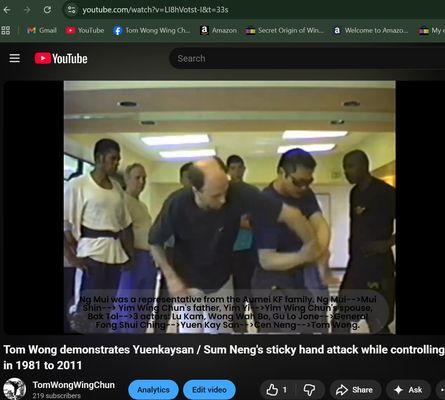
Task: Focus the YouTube Search field
Action: coord(307,58)
